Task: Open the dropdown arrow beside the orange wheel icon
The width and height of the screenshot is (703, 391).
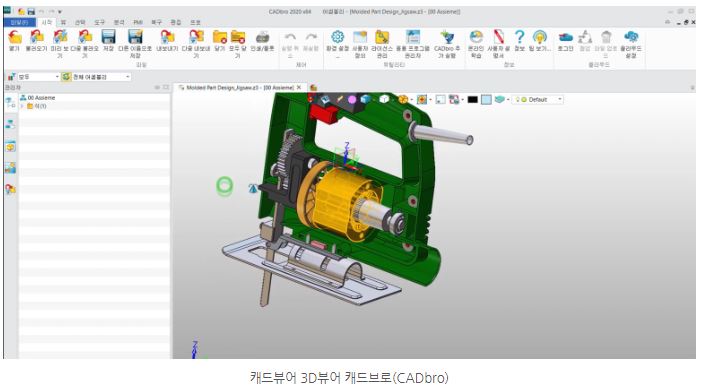Action: click(x=411, y=100)
